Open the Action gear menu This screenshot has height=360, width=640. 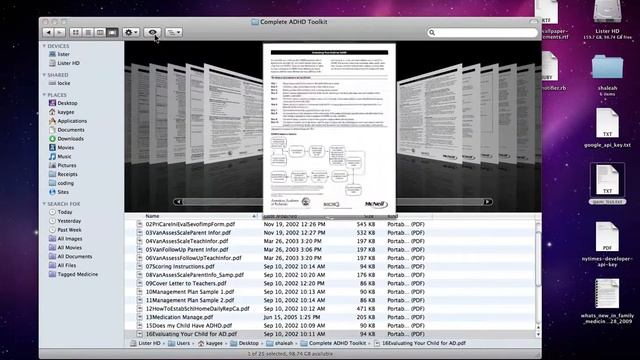pos(131,32)
